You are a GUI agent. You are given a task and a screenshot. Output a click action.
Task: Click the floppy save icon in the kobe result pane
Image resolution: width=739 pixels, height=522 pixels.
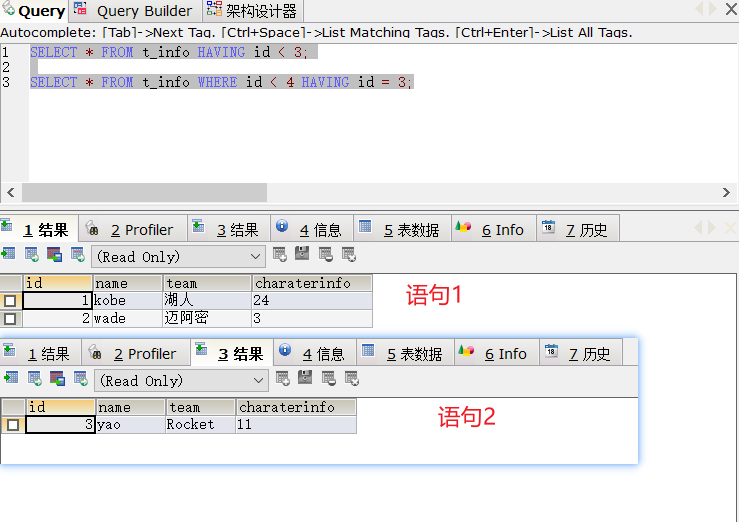click(x=302, y=253)
